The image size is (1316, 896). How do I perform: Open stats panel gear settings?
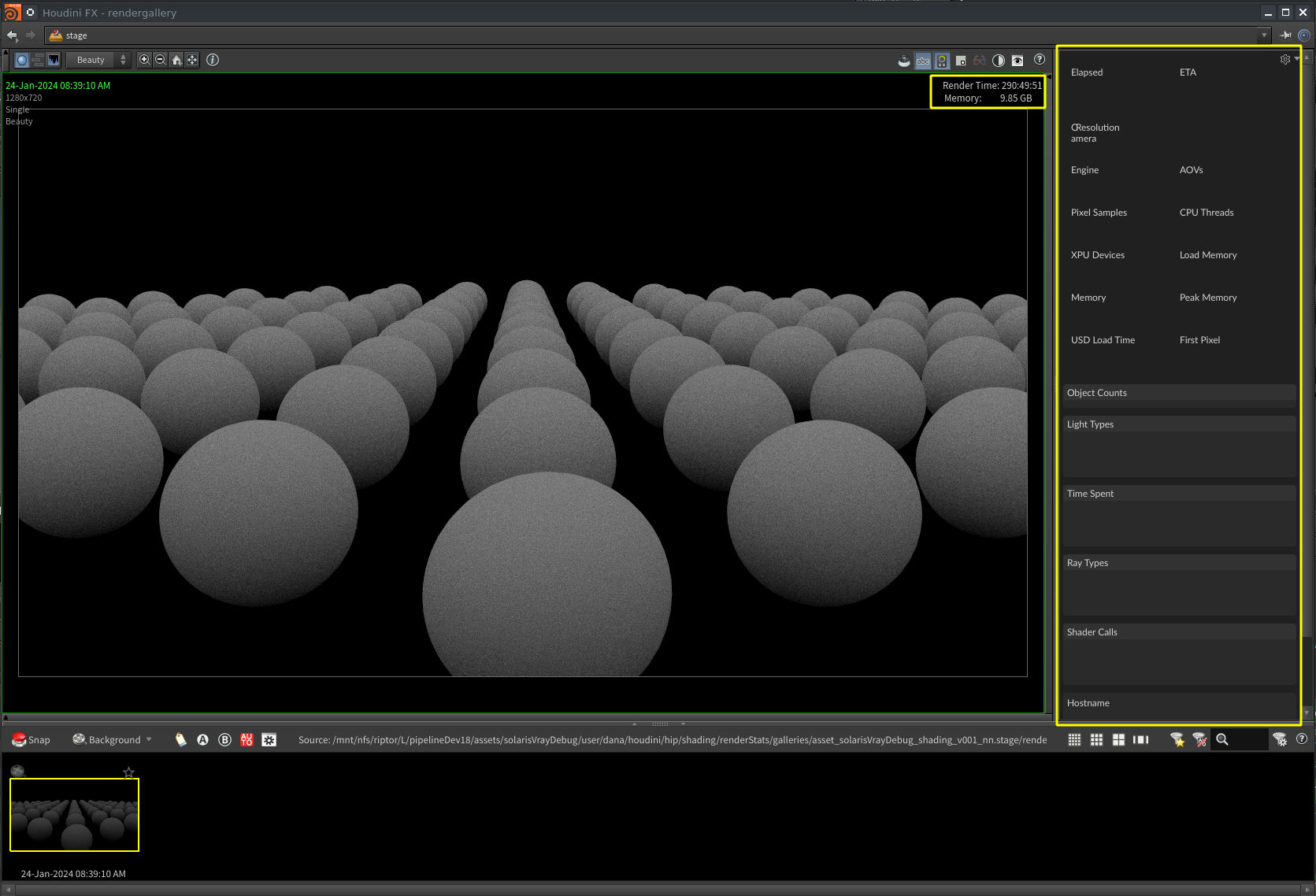(x=1285, y=60)
